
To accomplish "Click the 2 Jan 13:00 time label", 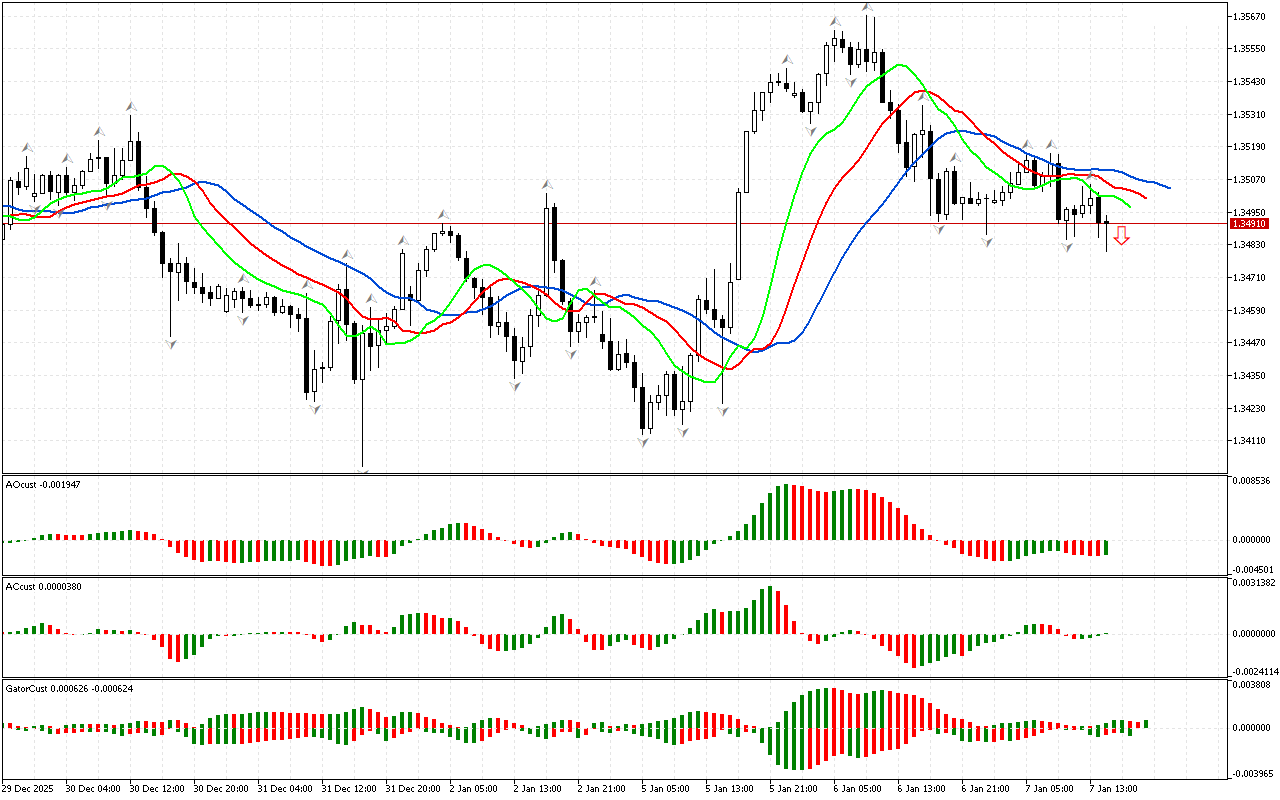I will (x=536, y=789).
